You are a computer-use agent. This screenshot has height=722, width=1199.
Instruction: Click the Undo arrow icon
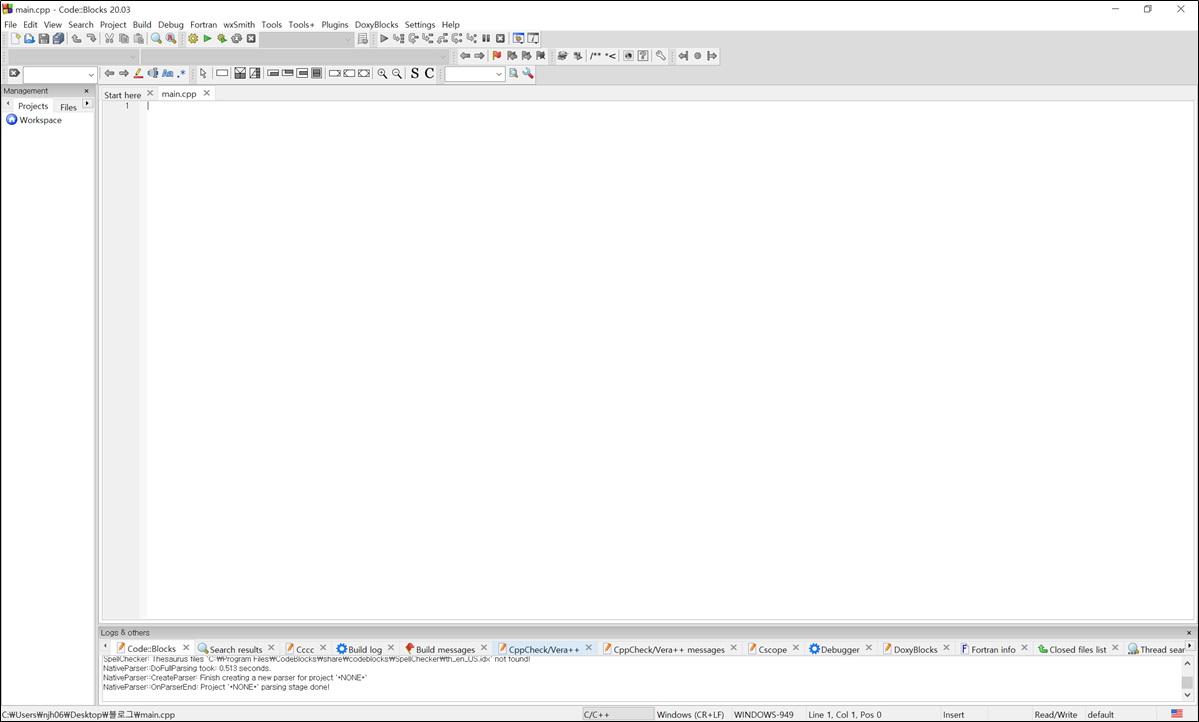(76, 38)
